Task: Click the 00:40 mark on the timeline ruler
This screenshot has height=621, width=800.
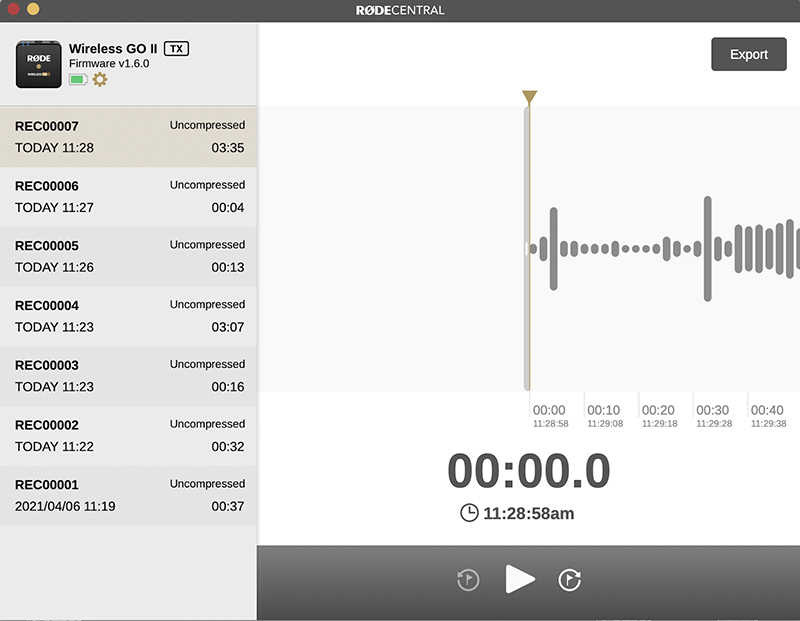Action: point(767,410)
